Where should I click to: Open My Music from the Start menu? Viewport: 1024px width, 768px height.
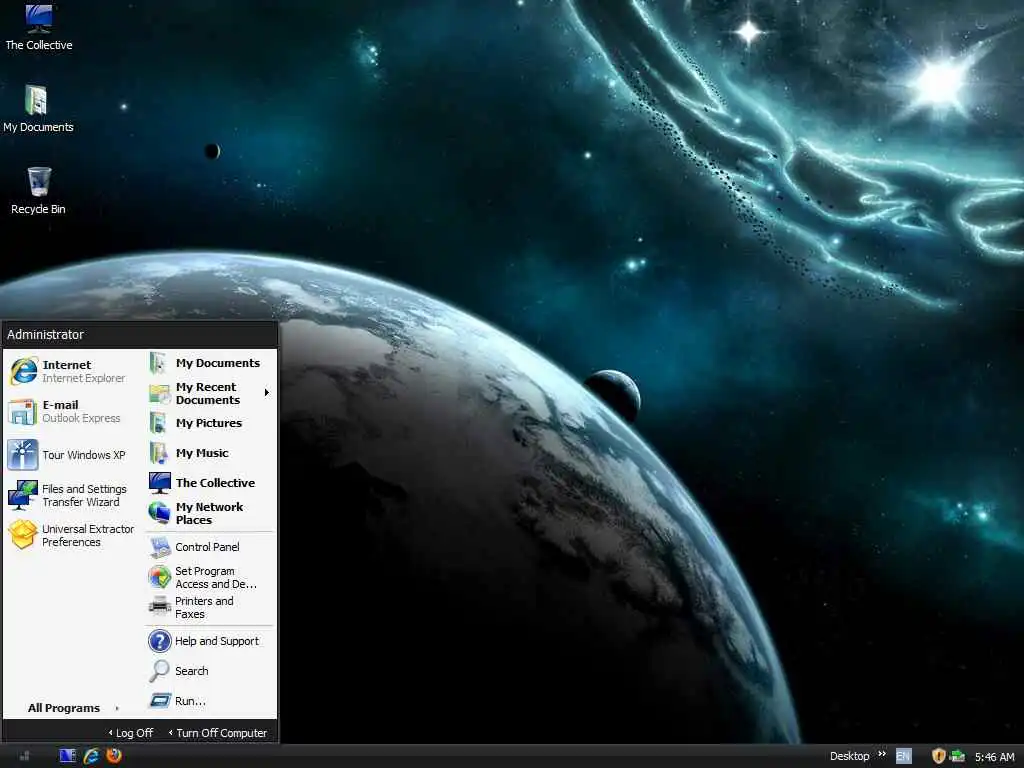[210, 453]
